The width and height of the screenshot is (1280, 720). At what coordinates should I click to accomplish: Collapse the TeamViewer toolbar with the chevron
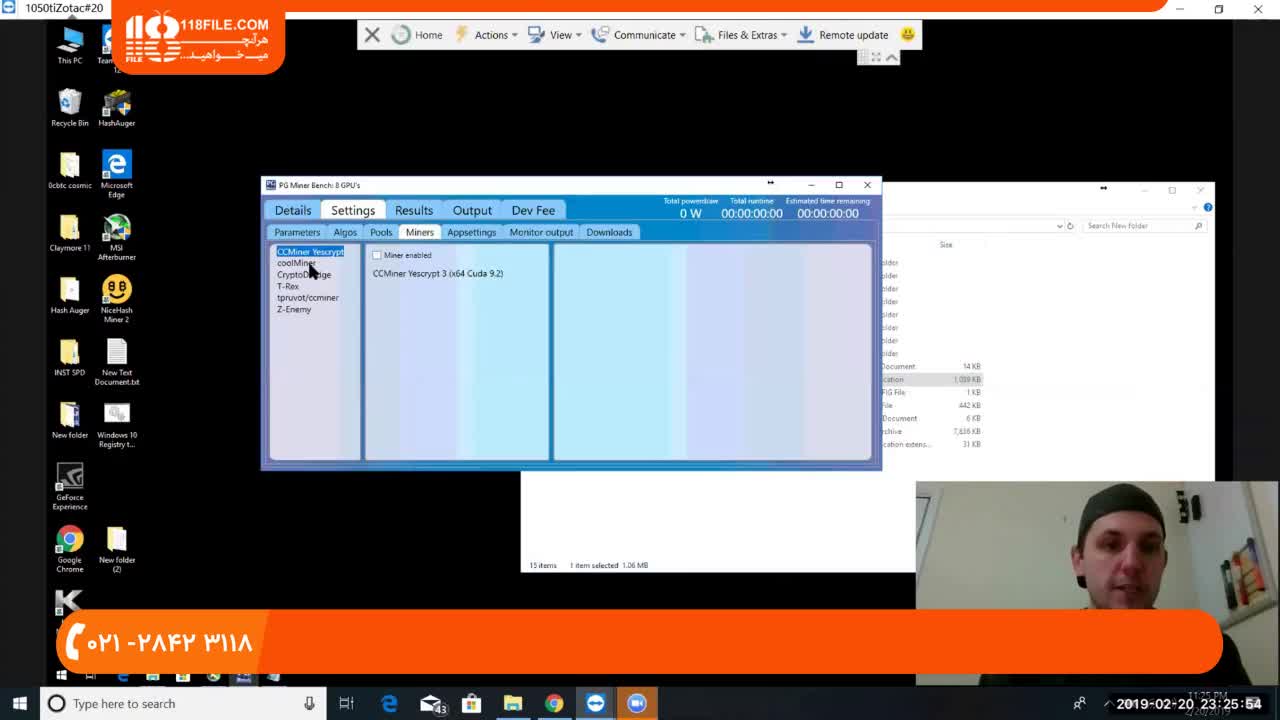click(x=893, y=57)
